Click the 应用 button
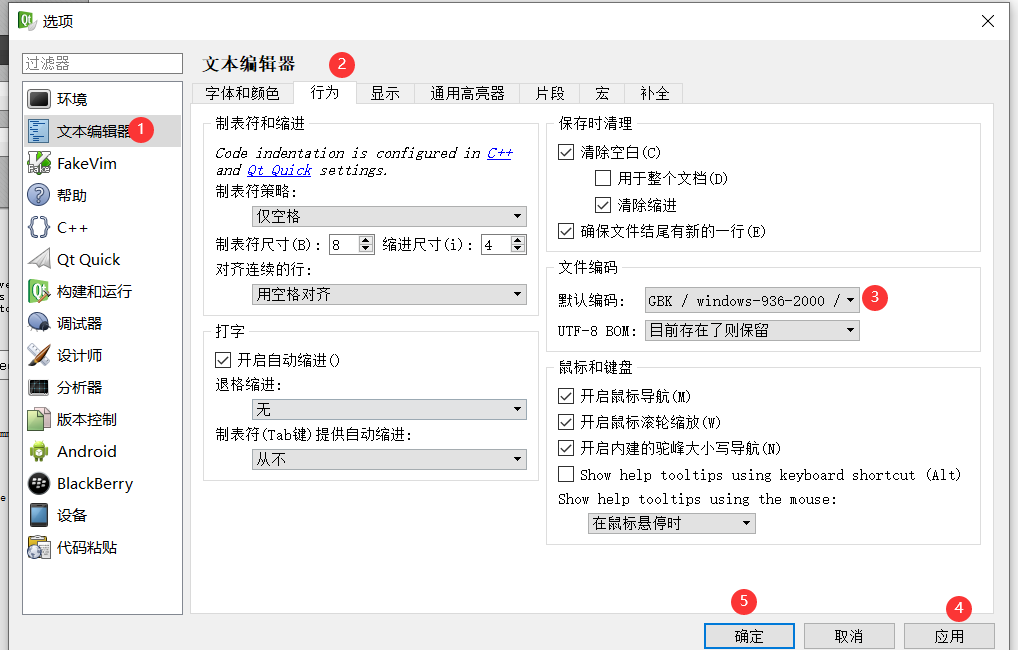This screenshot has width=1018, height=650. [949, 636]
